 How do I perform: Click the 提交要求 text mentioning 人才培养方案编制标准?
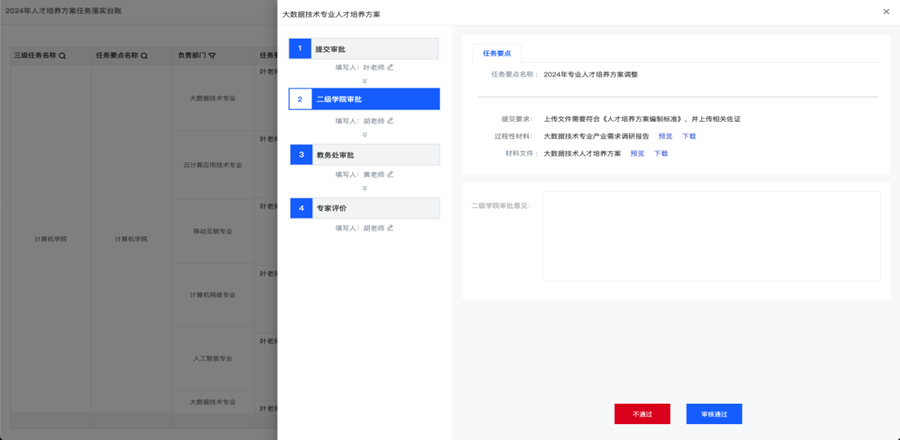click(642, 119)
